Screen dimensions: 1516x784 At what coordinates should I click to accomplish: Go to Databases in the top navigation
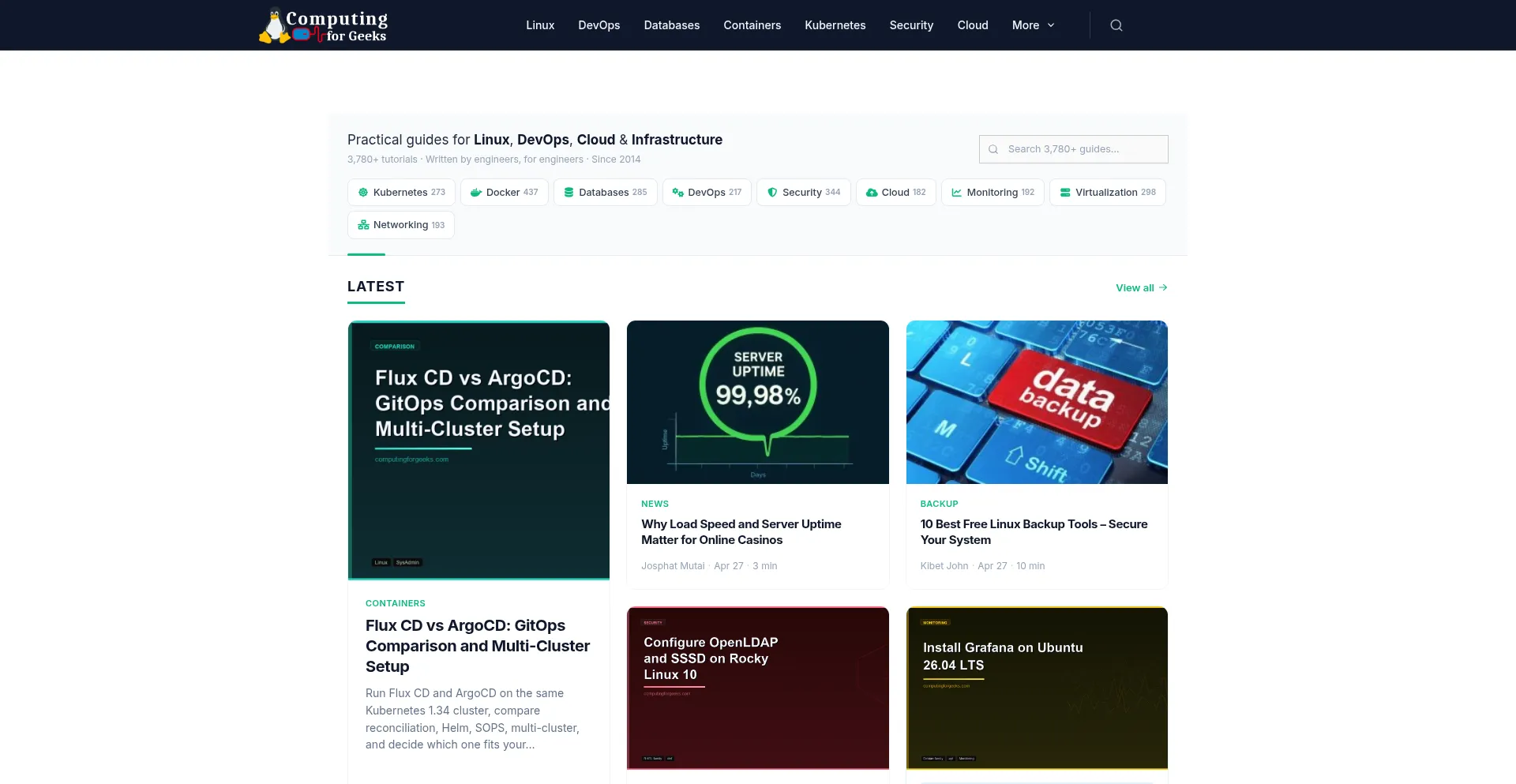pos(672,25)
